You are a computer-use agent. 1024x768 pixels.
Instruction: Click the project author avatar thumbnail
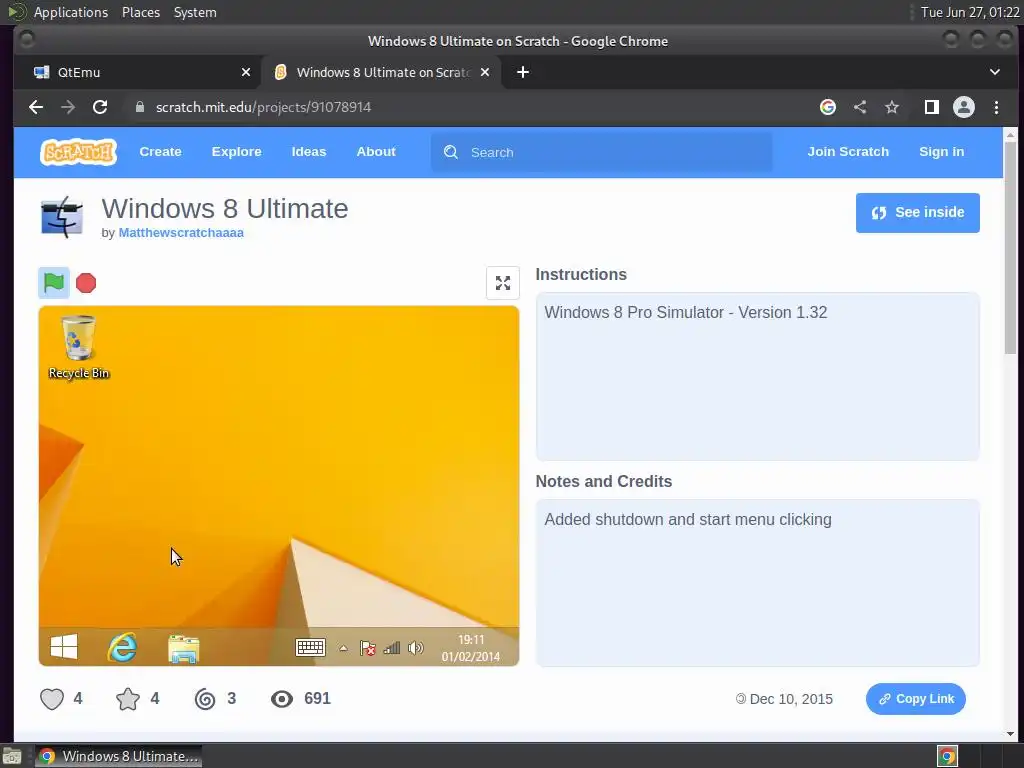click(62, 217)
